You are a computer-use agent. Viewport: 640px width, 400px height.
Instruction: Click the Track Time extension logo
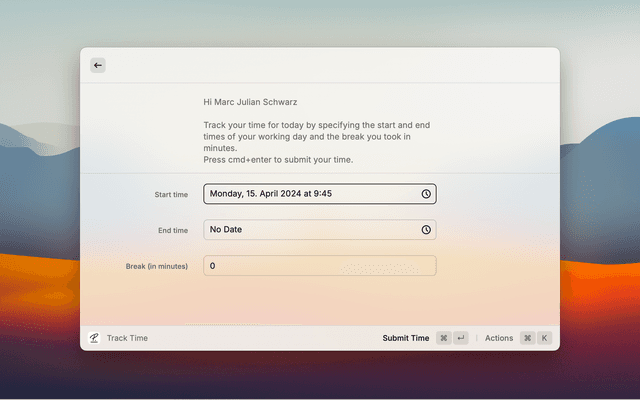[94, 338]
